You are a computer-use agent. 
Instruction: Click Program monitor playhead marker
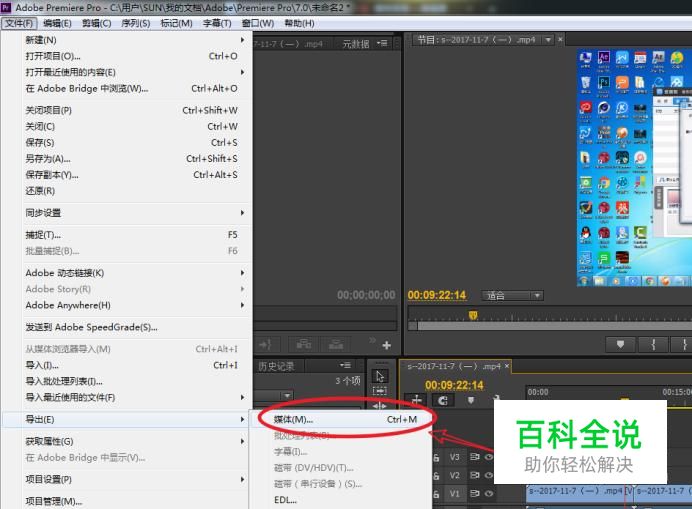point(473,315)
